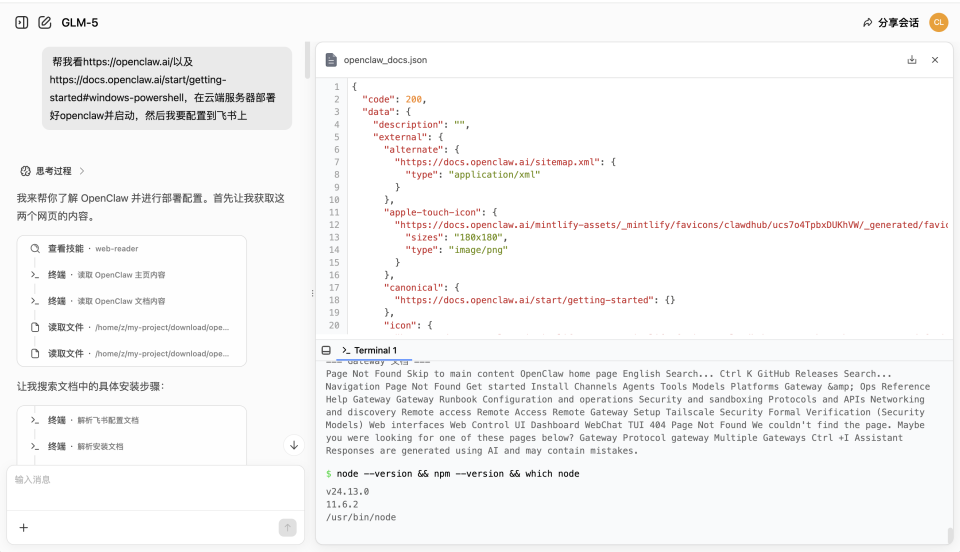Click the GLM-5 model title
Viewport: 960px width, 552px height.
pyautogui.click(x=80, y=23)
